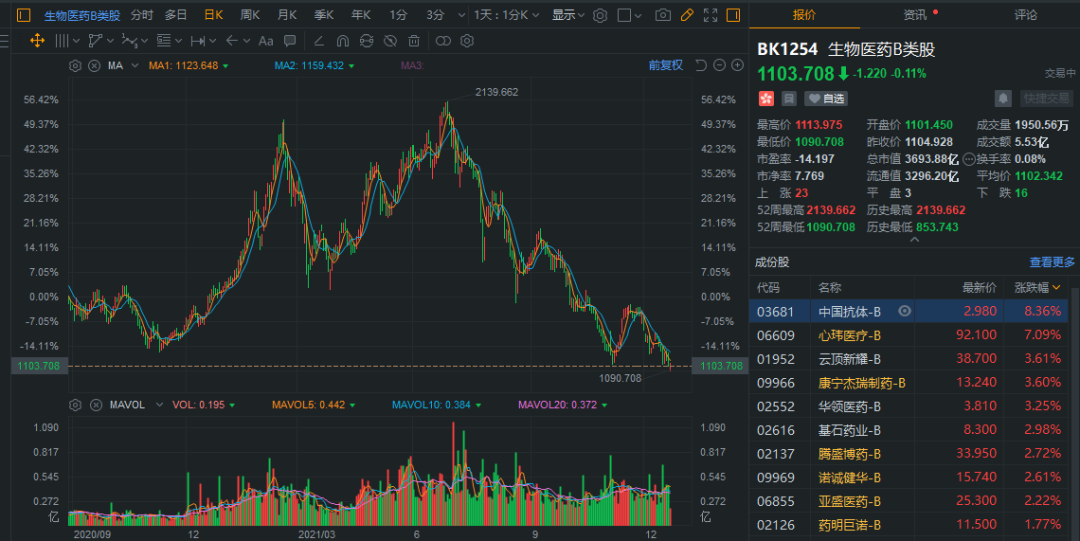Enter fullscreen chart mode
Screen dimensions: 1080x541
coord(710,15)
